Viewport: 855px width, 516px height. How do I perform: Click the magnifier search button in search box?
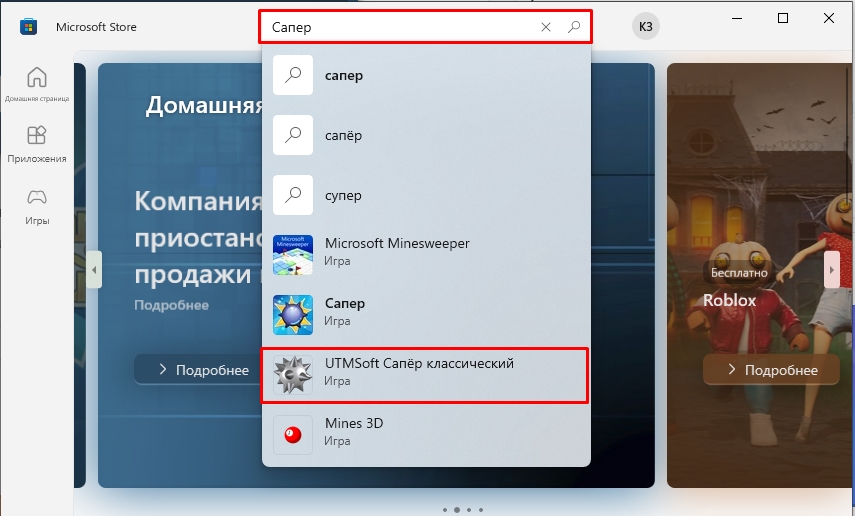click(x=574, y=27)
